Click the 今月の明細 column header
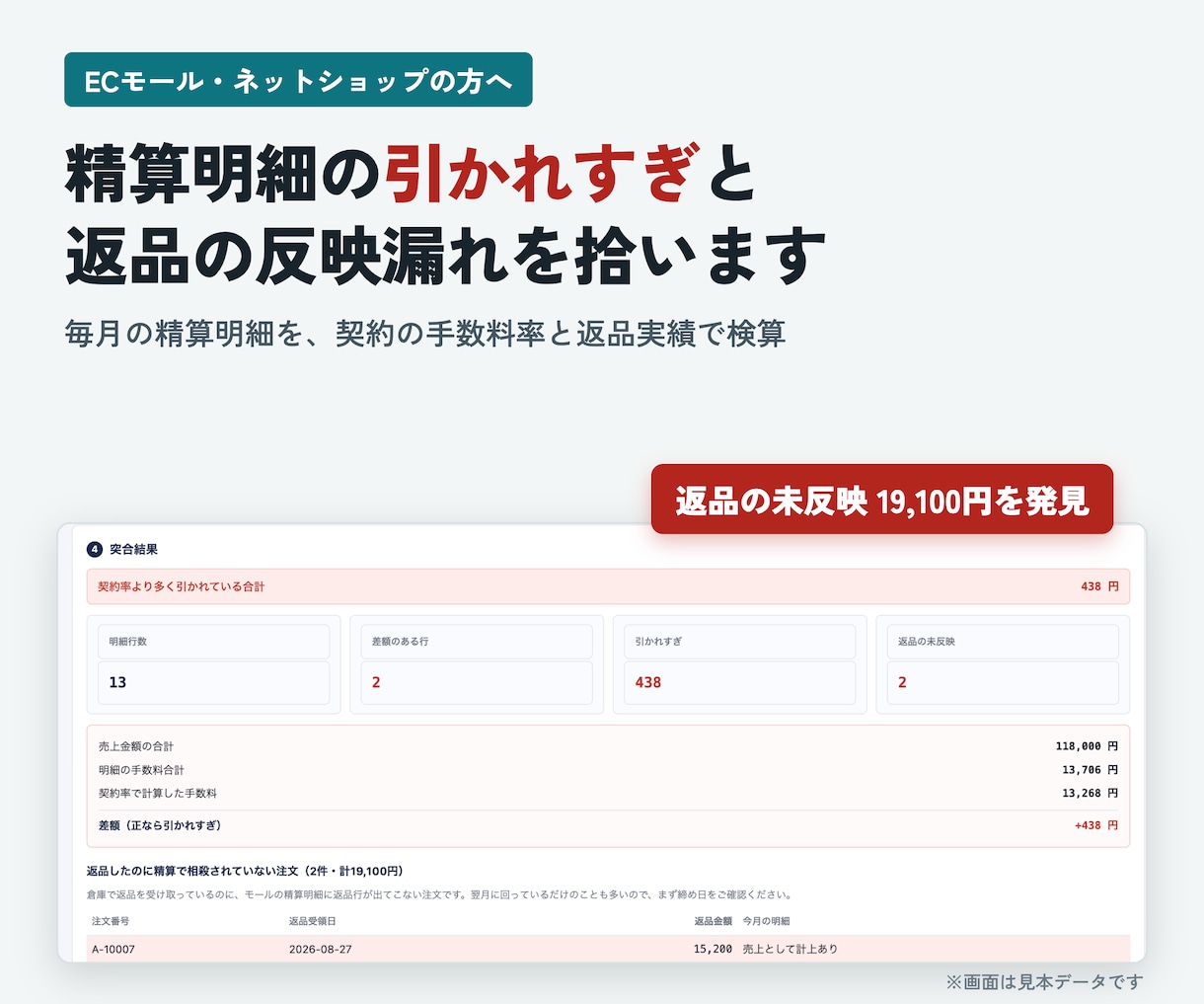 767,921
